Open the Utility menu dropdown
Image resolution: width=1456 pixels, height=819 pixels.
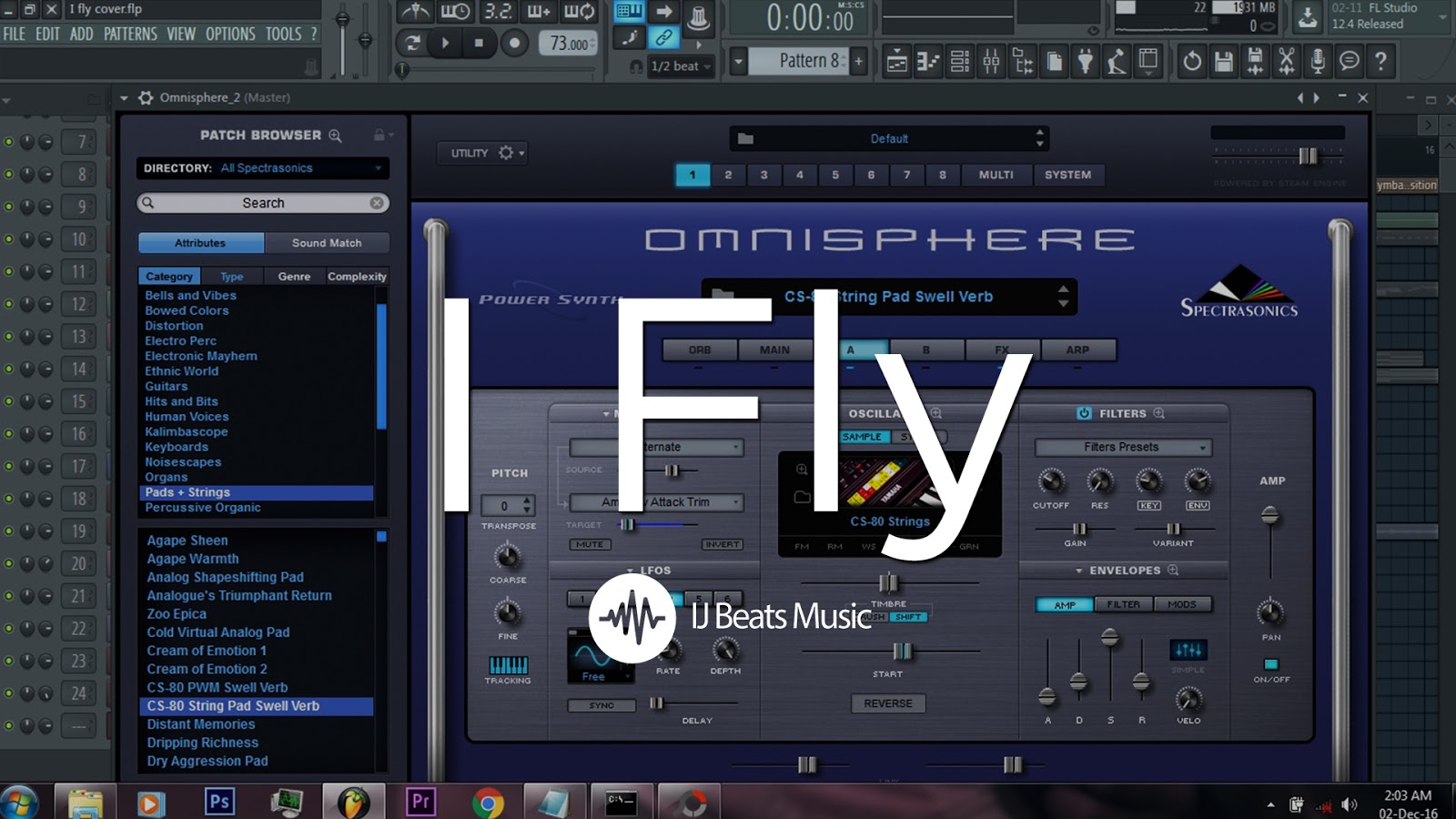click(482, 153)
